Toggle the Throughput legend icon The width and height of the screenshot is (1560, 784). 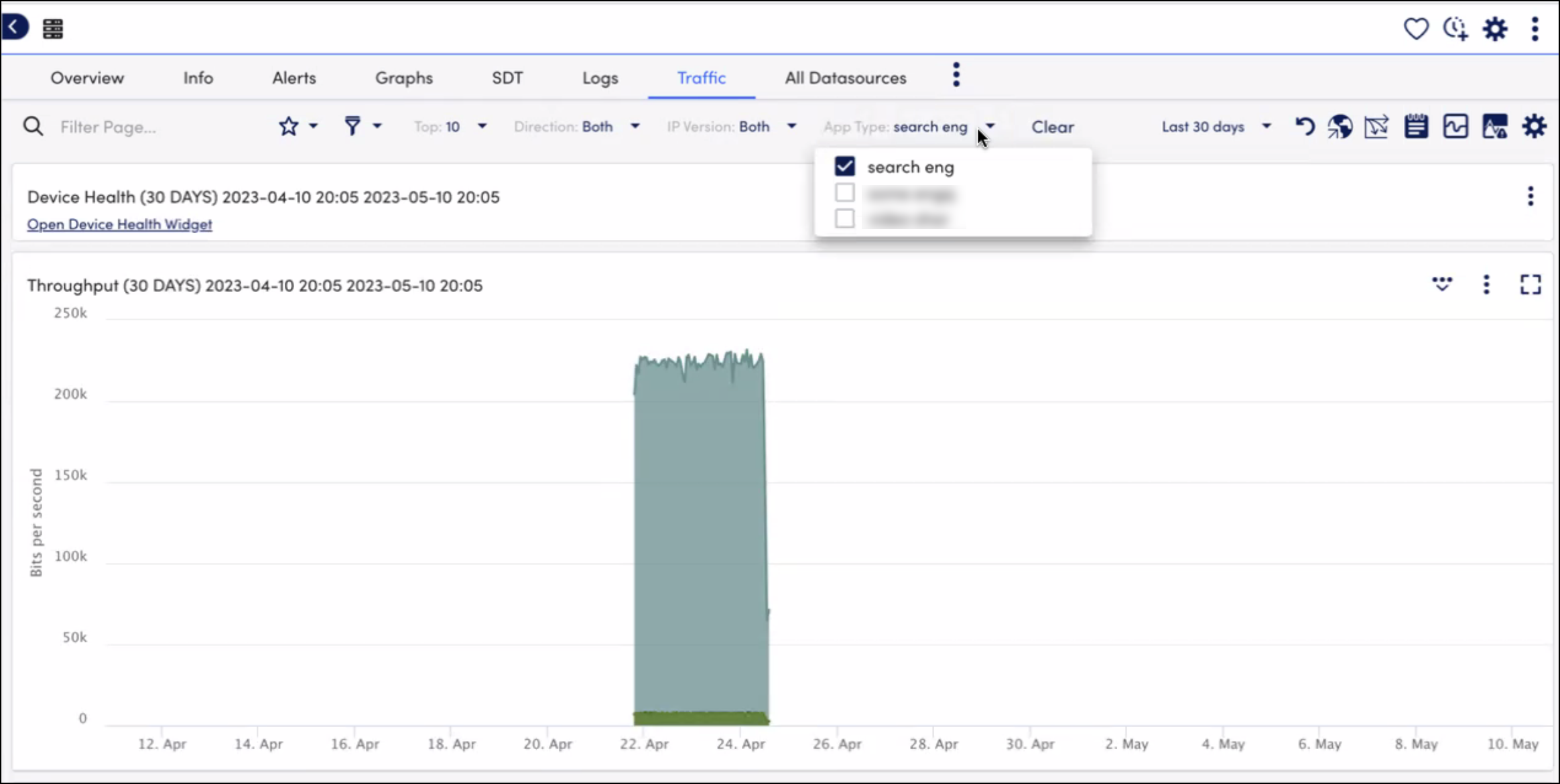pos(1442,284)
